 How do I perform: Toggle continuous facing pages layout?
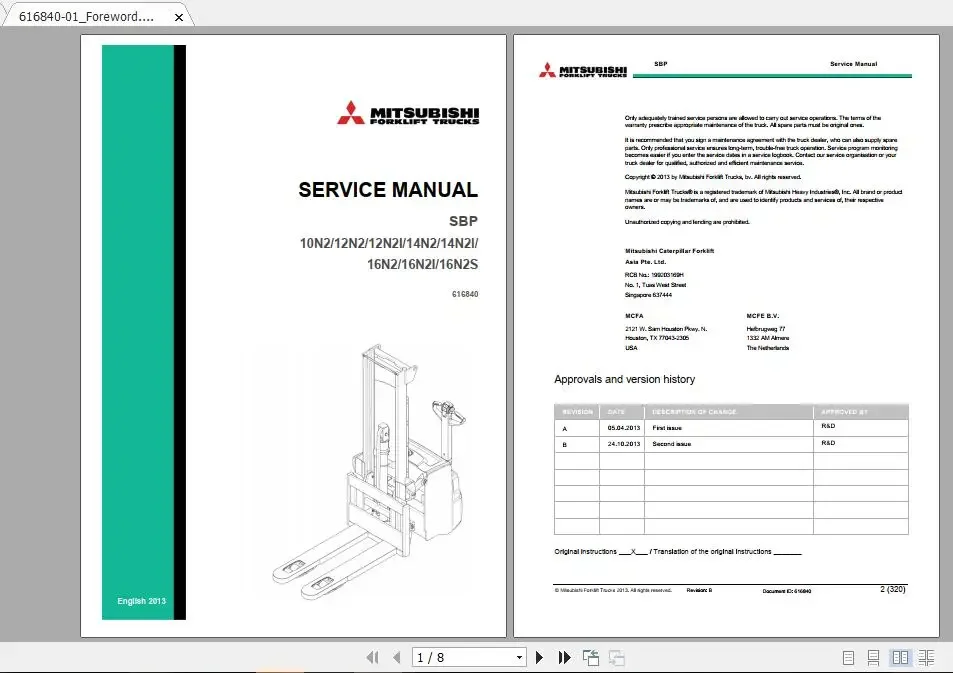tap(927, 657)
